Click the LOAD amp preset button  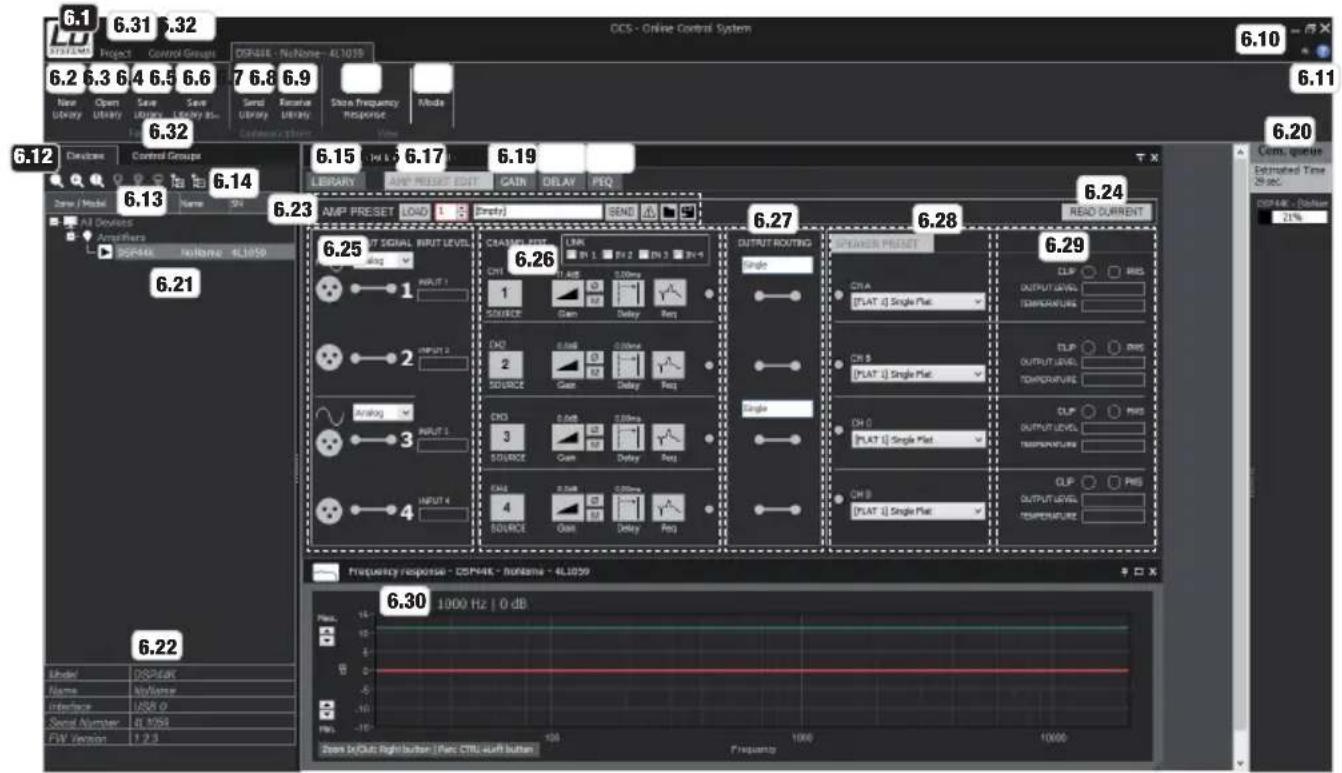tap(414, 212)
